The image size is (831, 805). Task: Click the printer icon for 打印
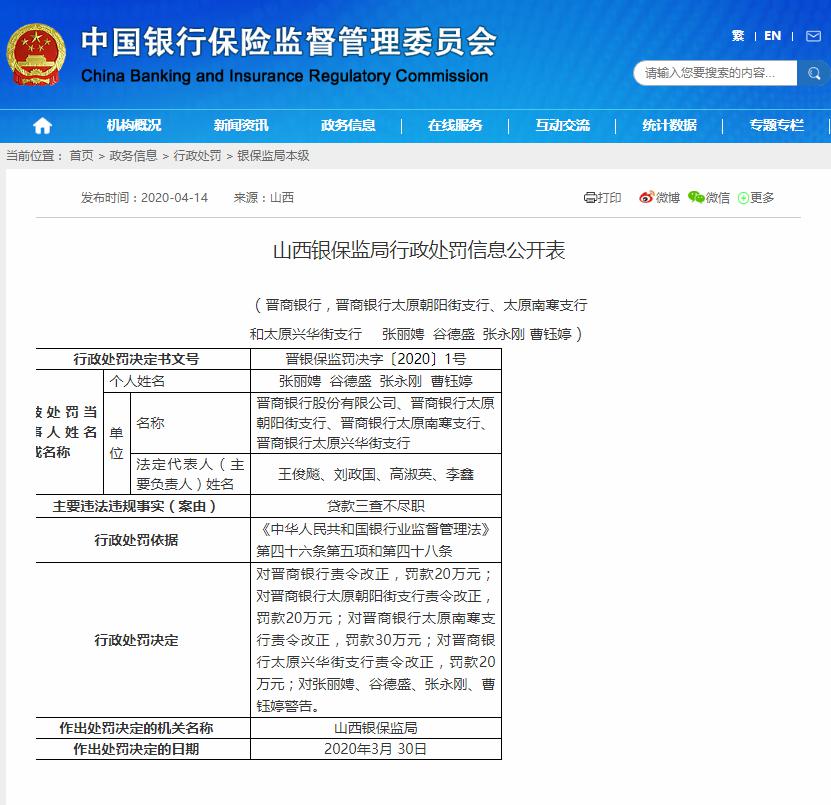tap(590, 198)
